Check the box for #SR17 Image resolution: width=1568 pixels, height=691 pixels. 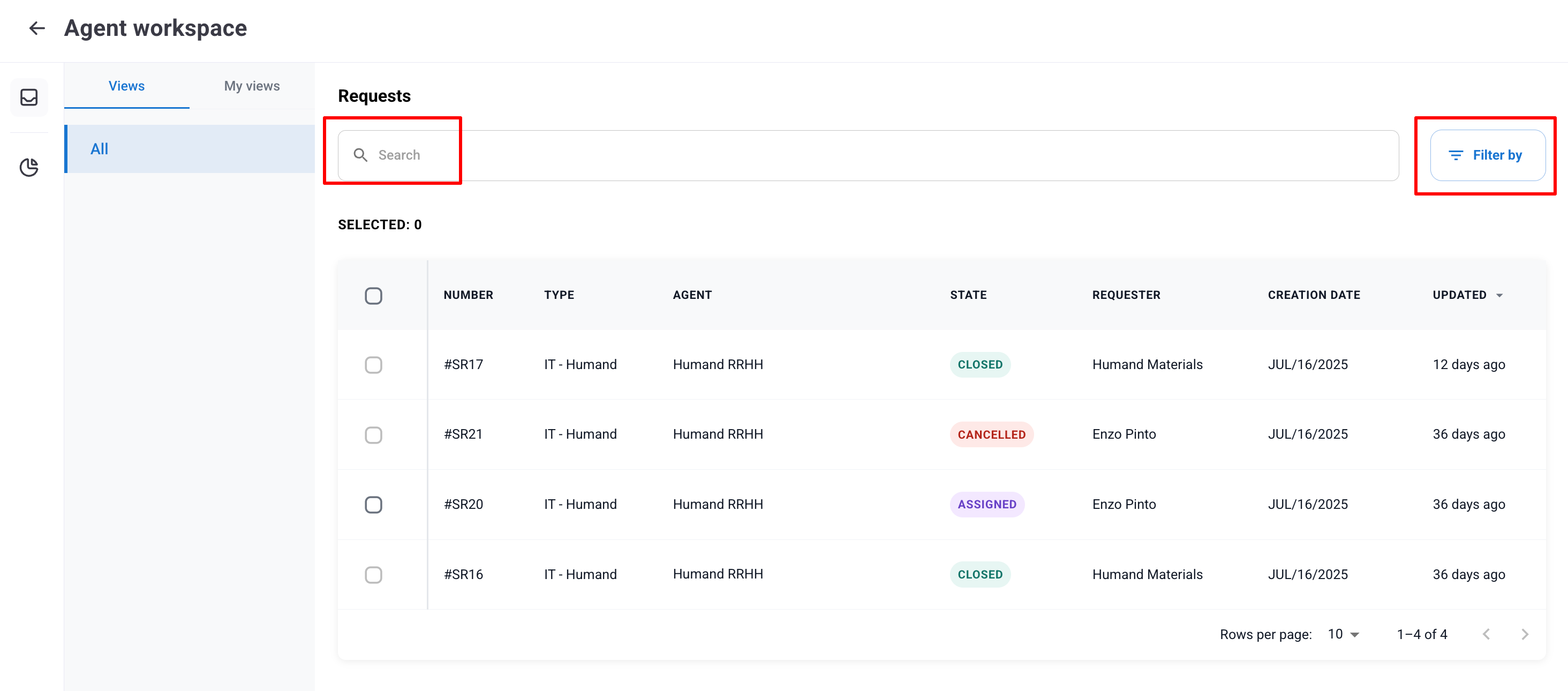(373, 365)
